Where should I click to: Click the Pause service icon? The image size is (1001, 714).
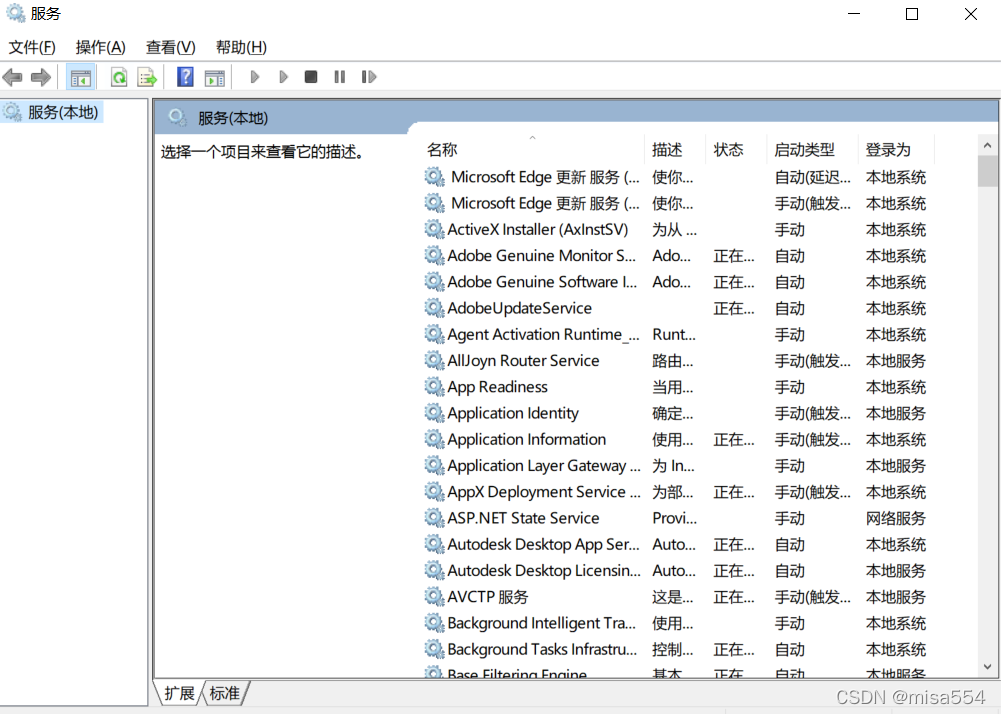[x=340, y=77]
